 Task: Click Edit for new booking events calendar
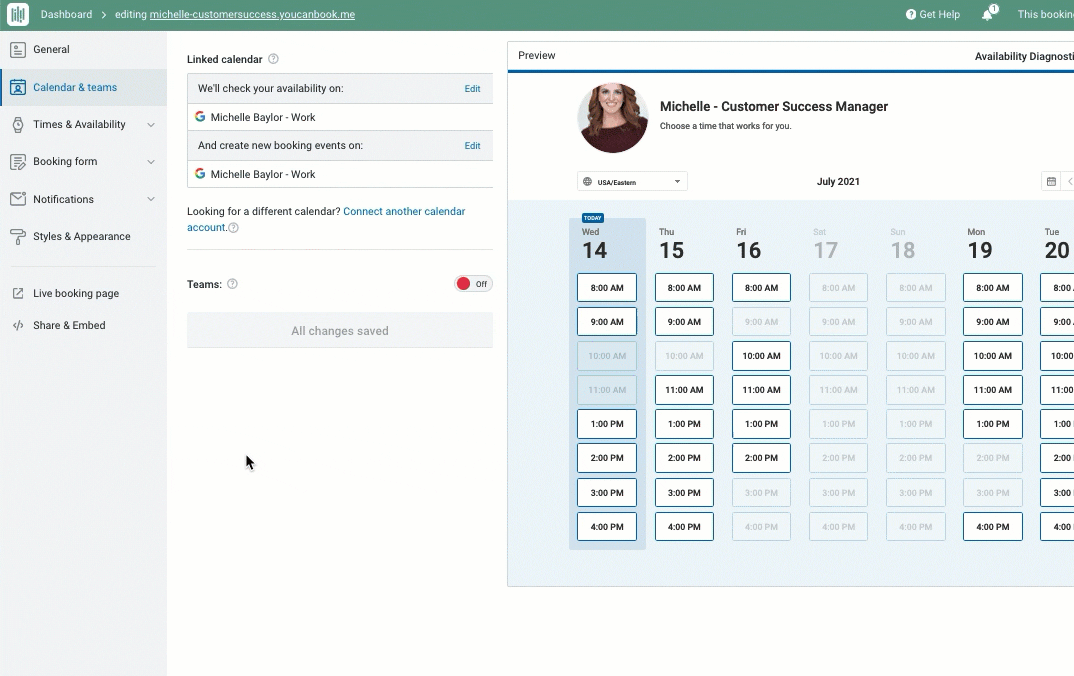(472, 145)
